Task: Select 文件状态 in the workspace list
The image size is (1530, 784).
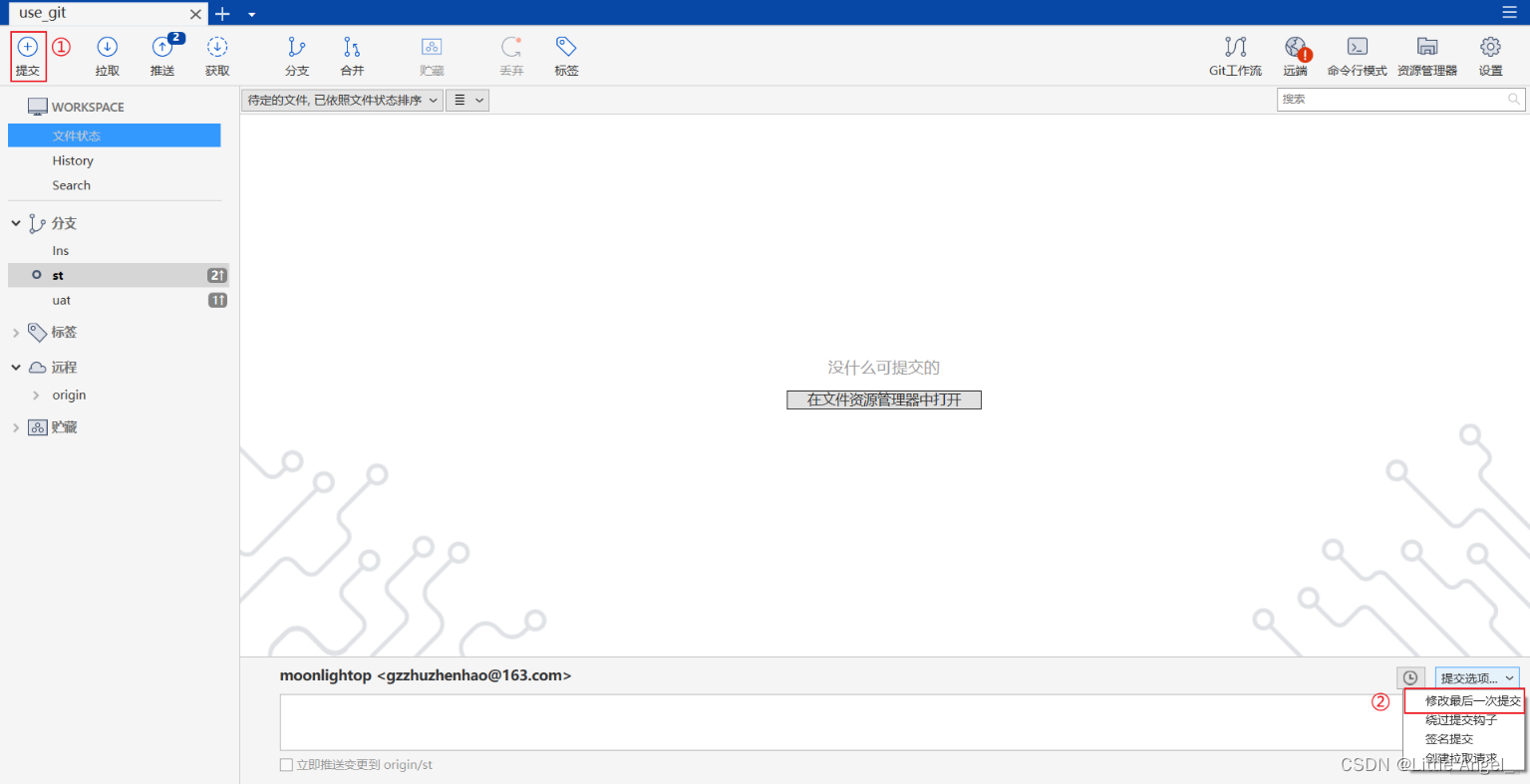Action: click(x=115, y=135)
